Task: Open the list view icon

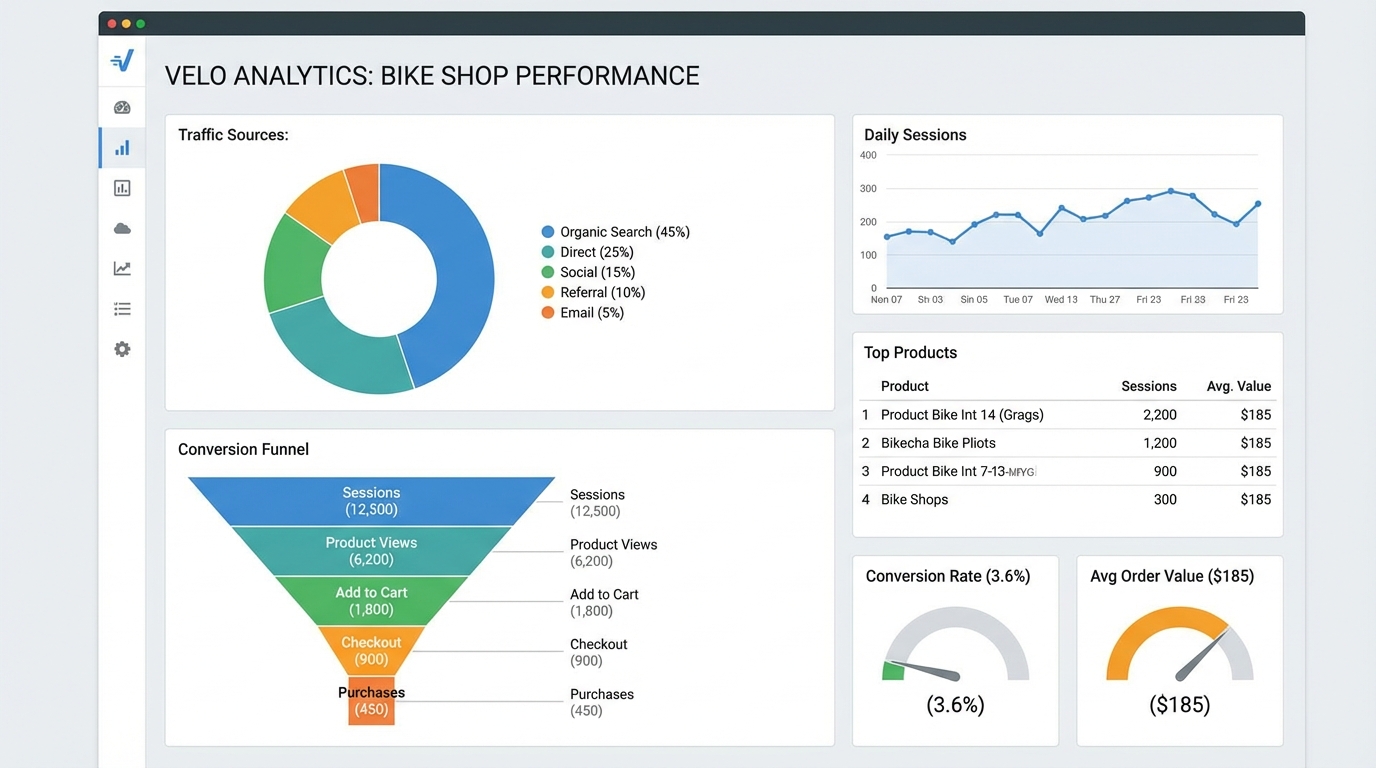Action: click(x=121, y=308)
